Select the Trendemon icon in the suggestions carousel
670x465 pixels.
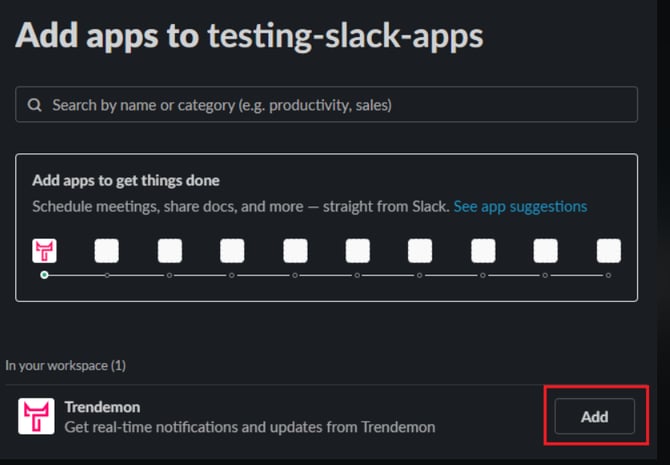click(x=44, y=251)
